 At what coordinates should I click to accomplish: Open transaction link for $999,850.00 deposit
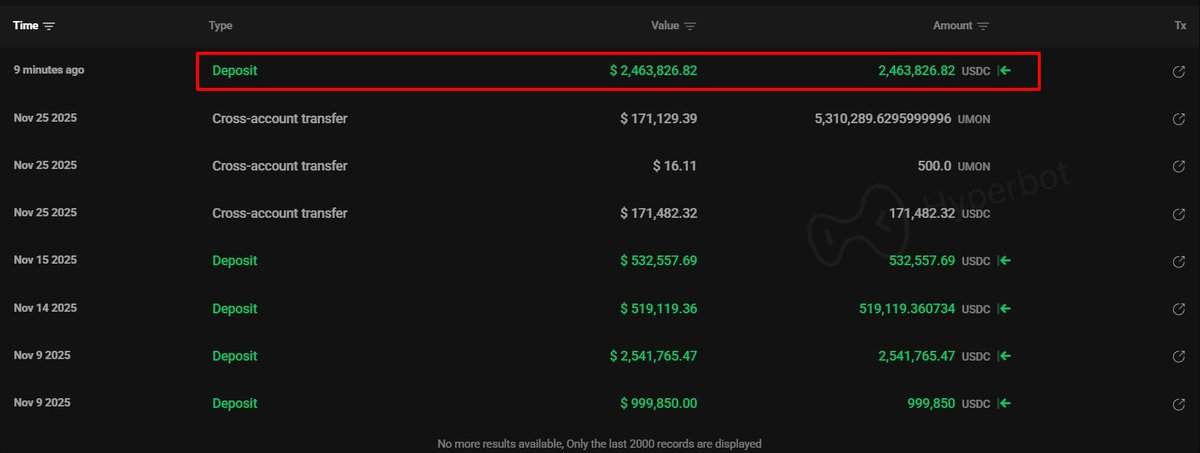(x=1178, y=404)
